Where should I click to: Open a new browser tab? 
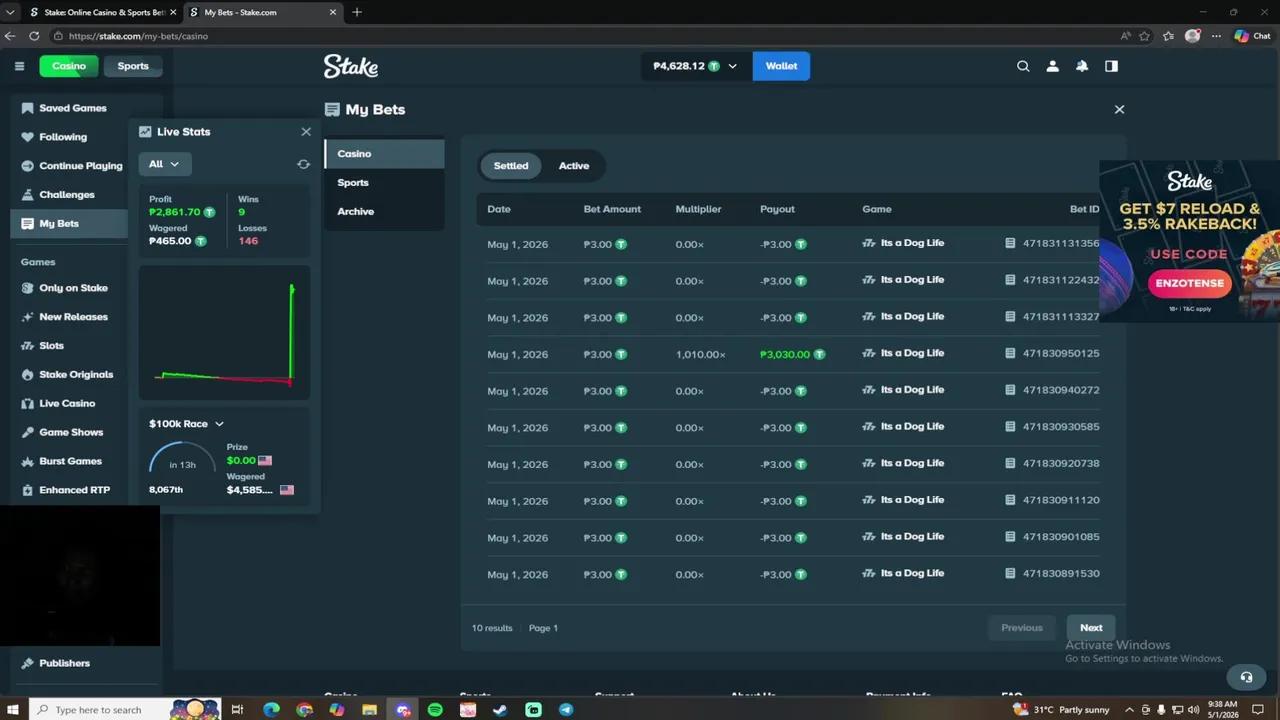pyautogui.click(x=357, y=12)
